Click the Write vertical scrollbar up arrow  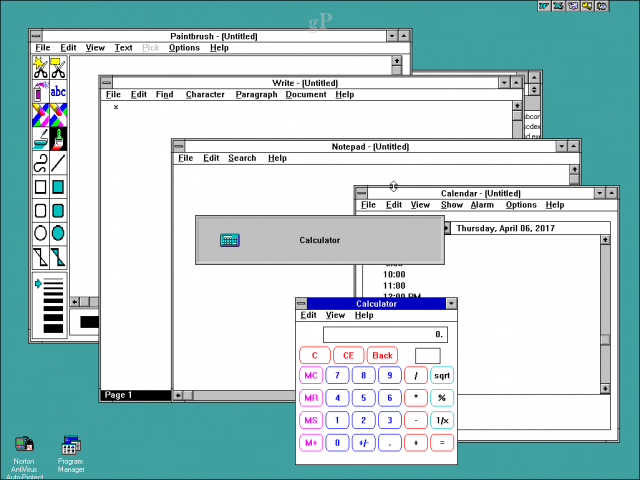(517, 106)
